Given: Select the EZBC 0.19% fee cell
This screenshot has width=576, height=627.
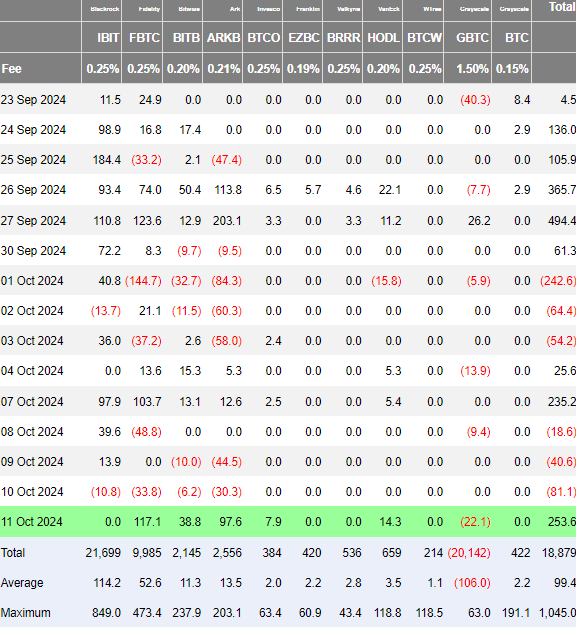Looking at the screenshot, I should [303, 69].
